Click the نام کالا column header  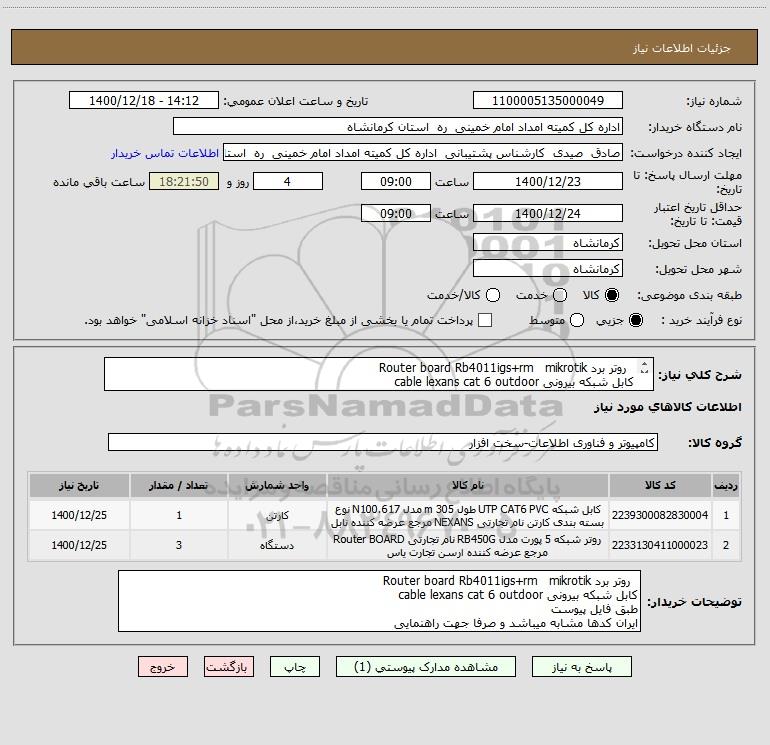point(468,485)
